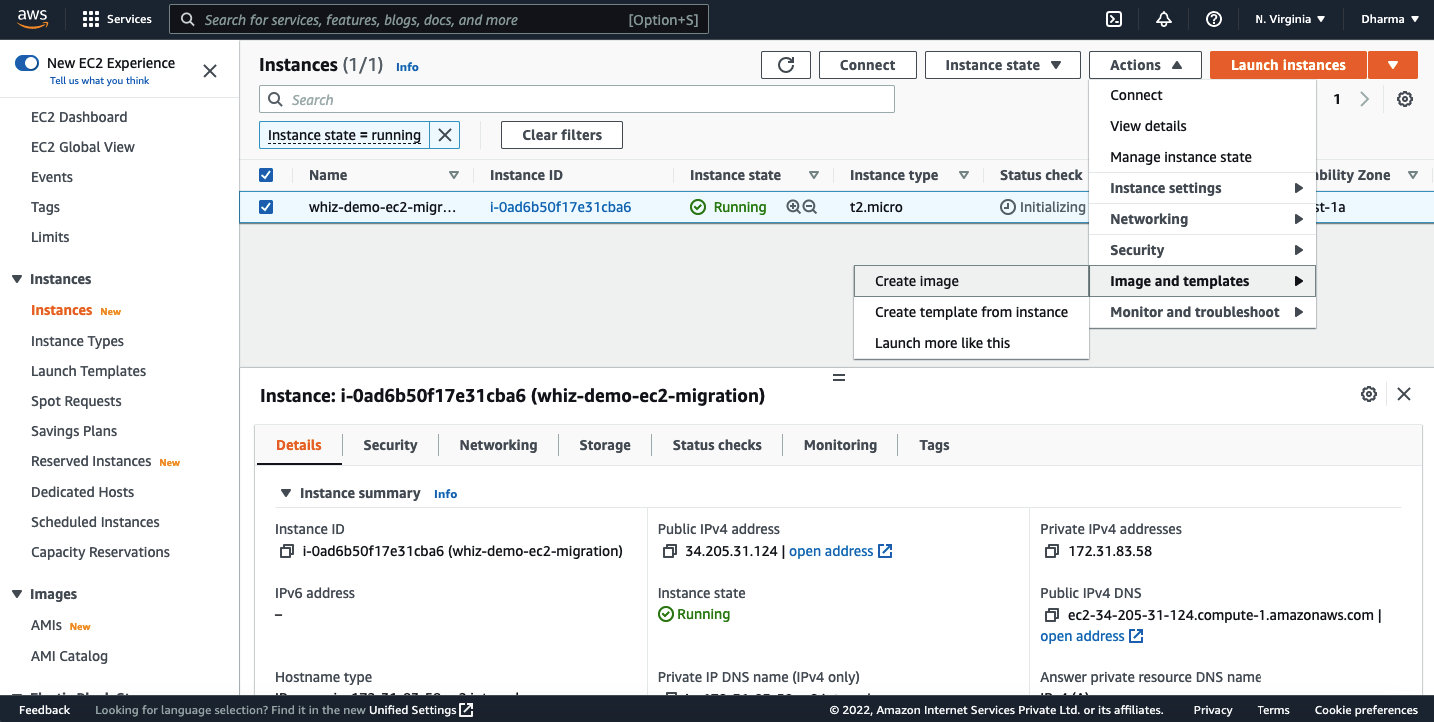
Task: Launch the CloudShell terminal icon
Action: pyautogui.click(x=1113, y=19)
